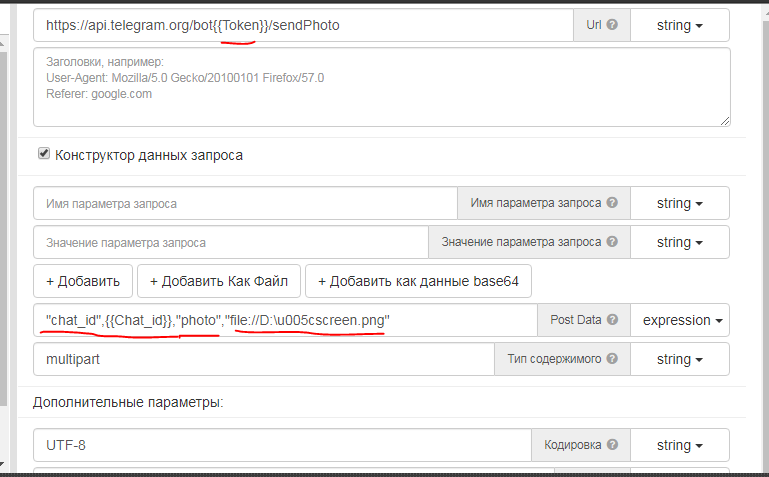Open the expression dropdown for Post Data
The width and height of the screenshot is (769, 477).
coord(680,320)
